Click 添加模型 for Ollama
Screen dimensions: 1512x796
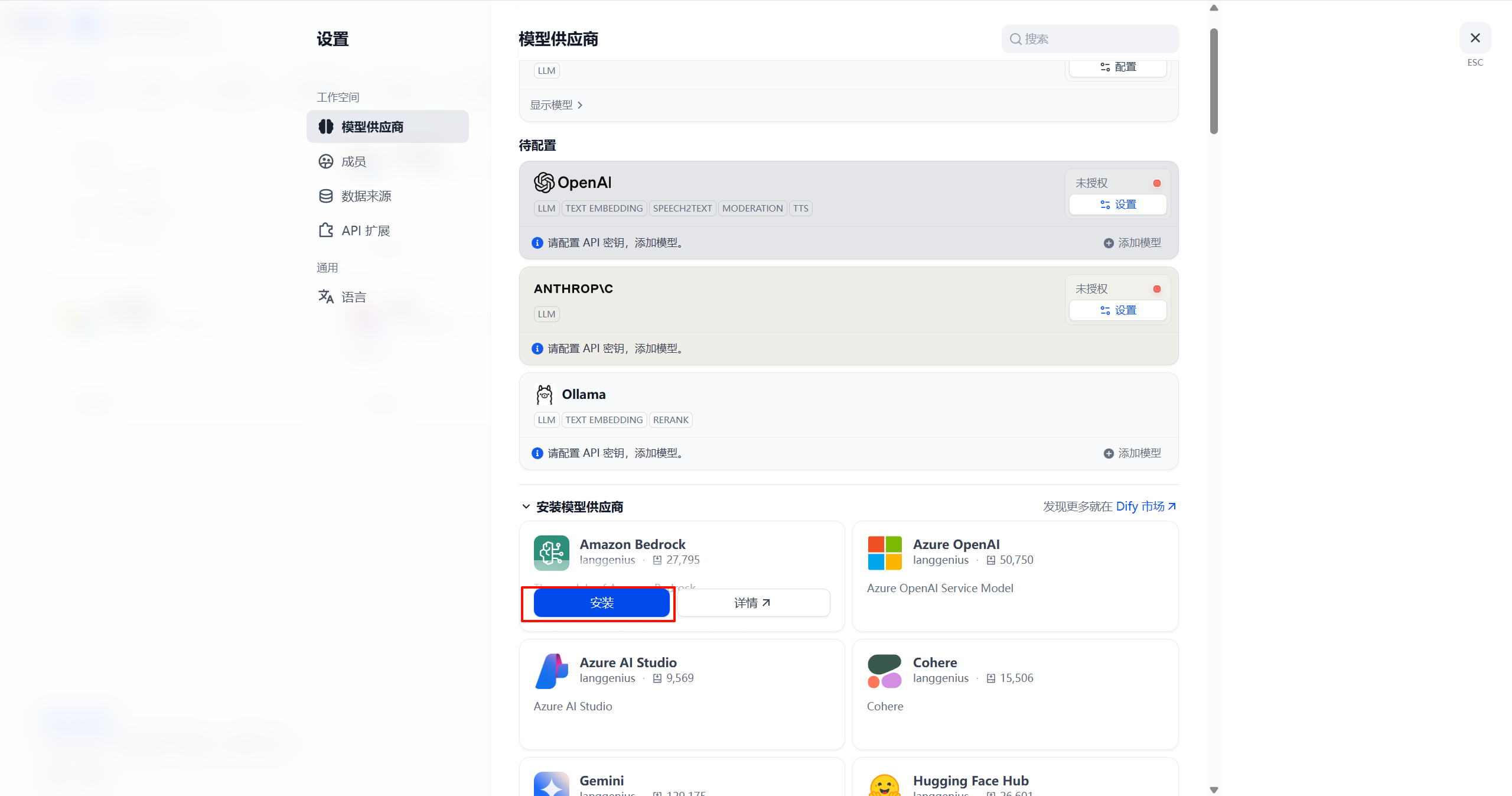(x=1132, y=453)
